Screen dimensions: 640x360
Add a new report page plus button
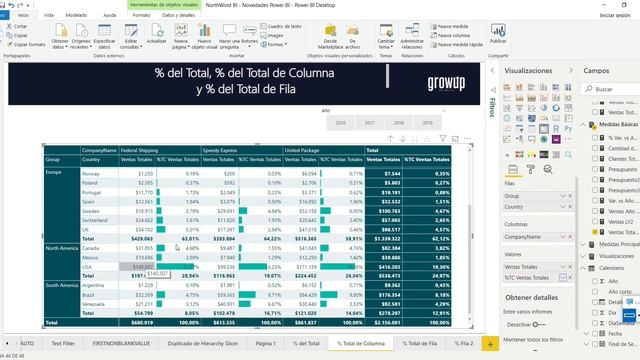pyautogui.click(x=490, y=344)
